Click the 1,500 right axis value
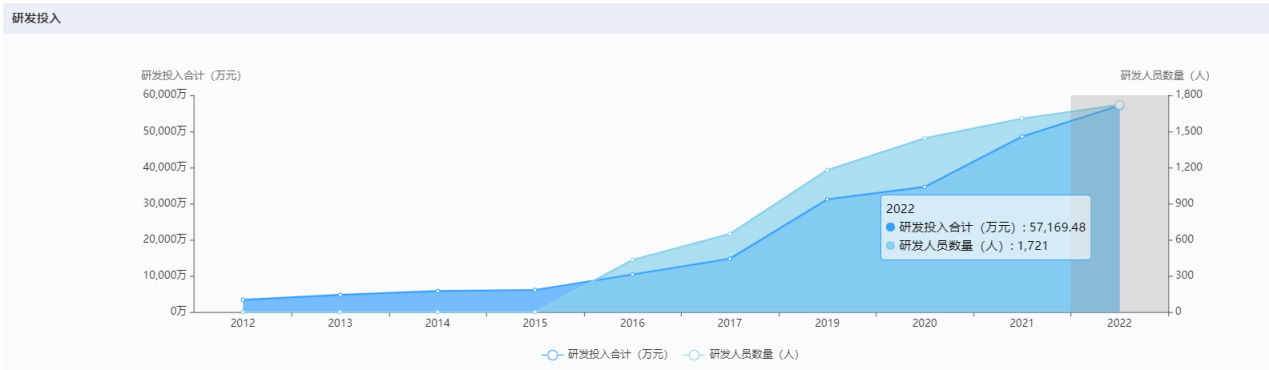The height and width of the screenshot is (370, 1269). [x=1188, y=131]
